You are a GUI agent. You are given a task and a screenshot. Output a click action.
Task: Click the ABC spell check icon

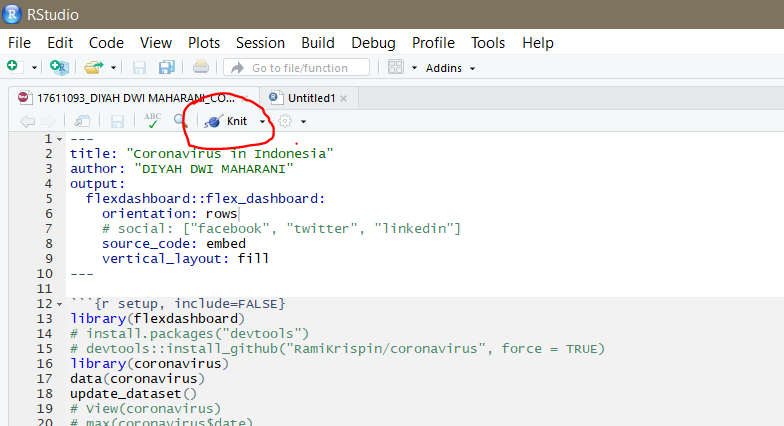152,120
